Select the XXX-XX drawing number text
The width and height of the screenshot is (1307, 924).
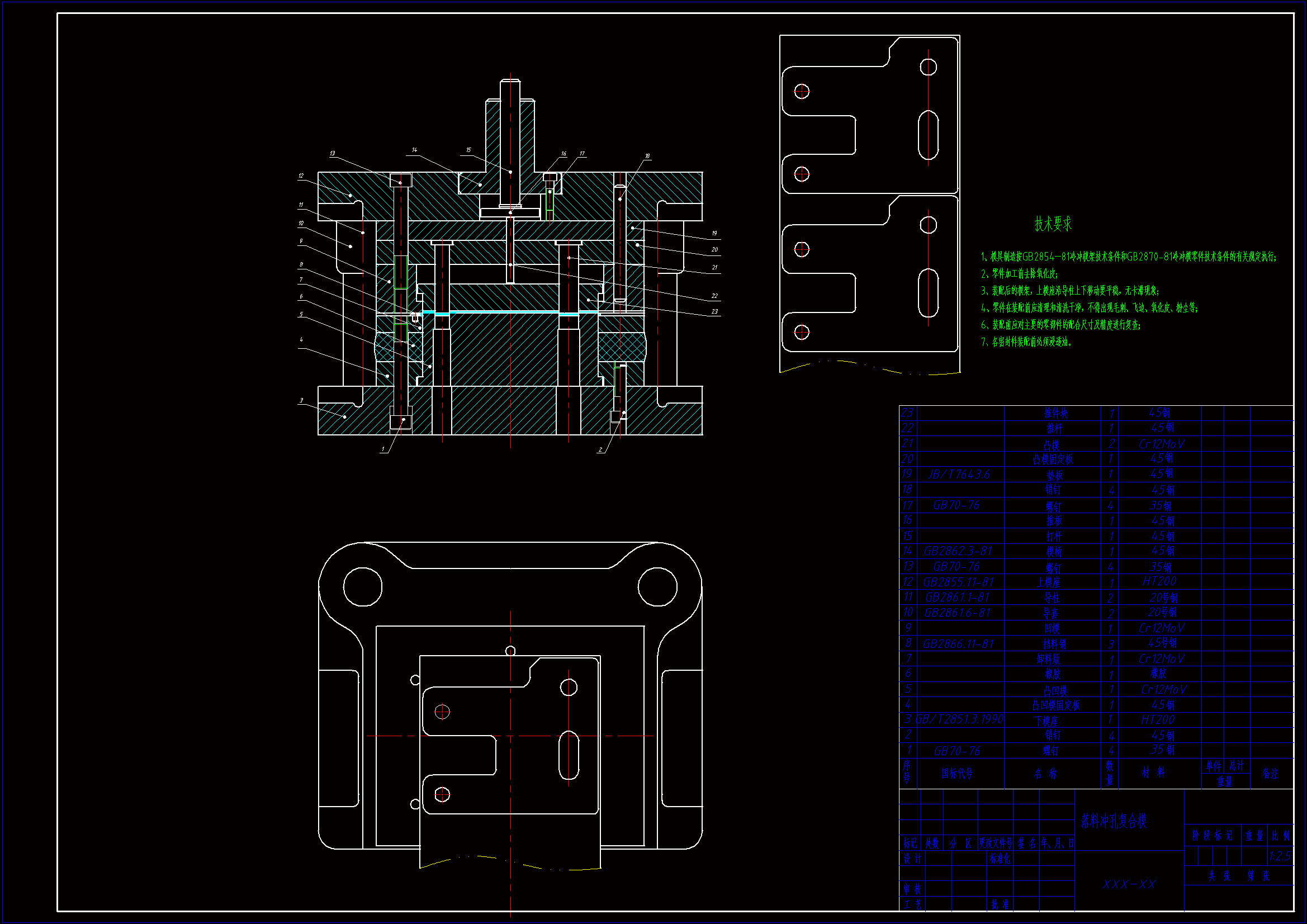pos(1129,884)
